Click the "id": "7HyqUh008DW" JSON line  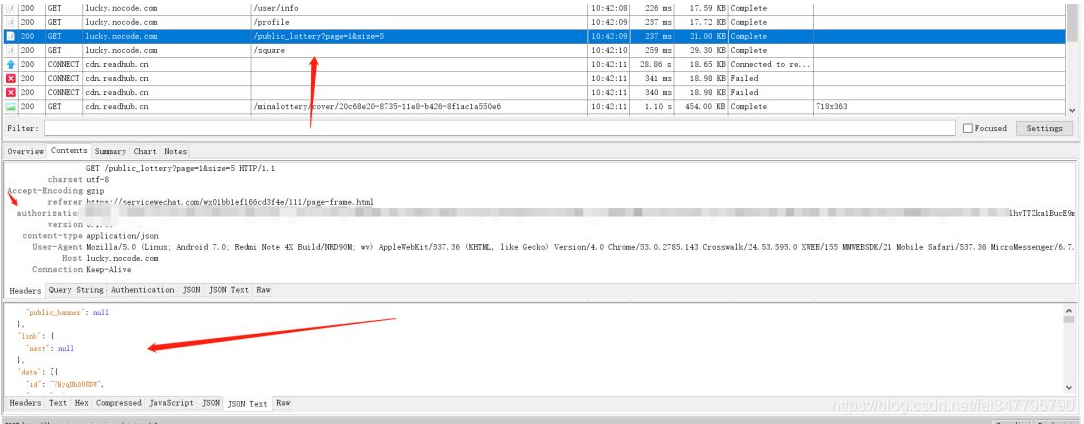(65, 385)
